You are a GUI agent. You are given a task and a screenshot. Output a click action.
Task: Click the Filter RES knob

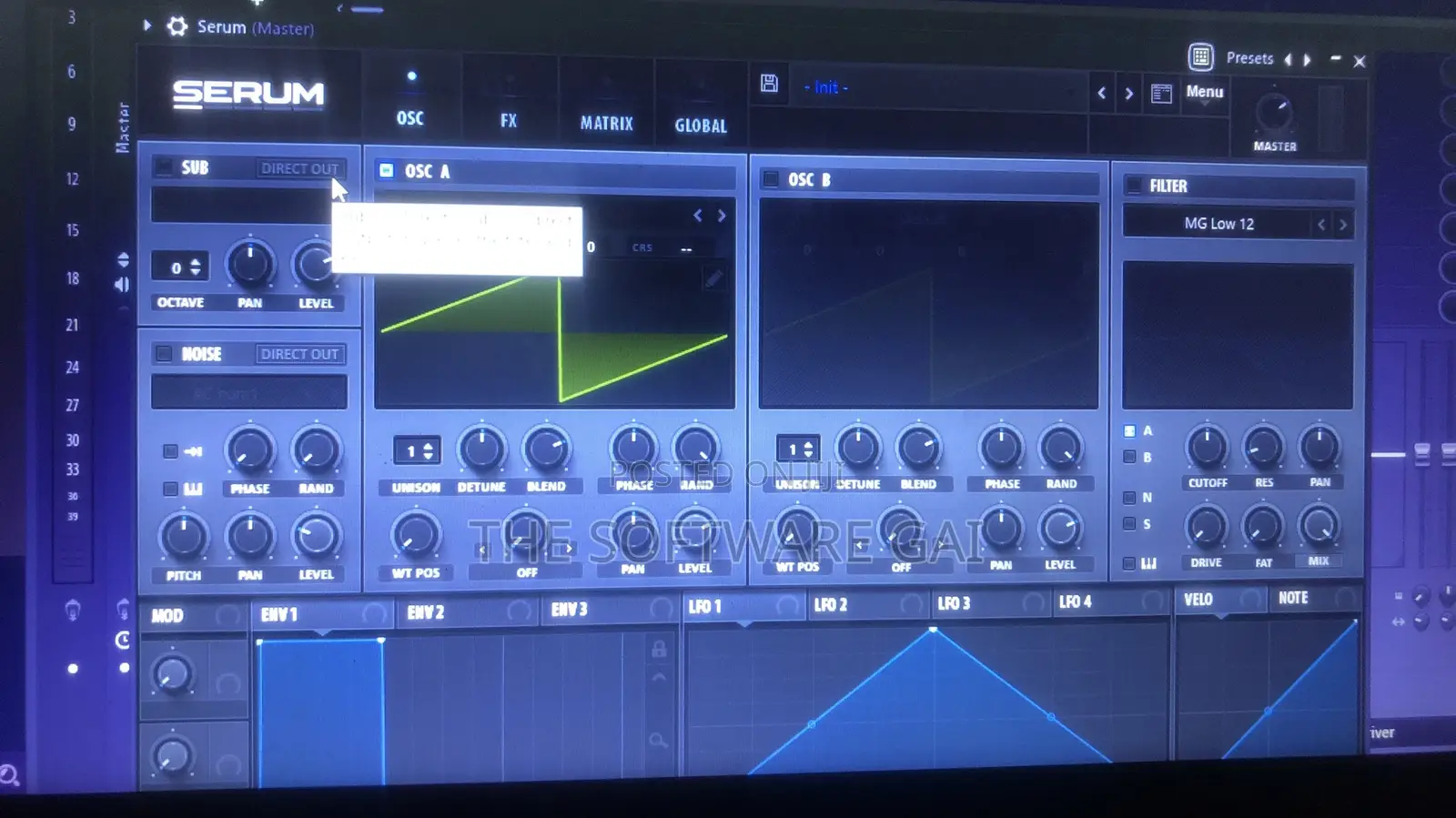click(1263, 447)
